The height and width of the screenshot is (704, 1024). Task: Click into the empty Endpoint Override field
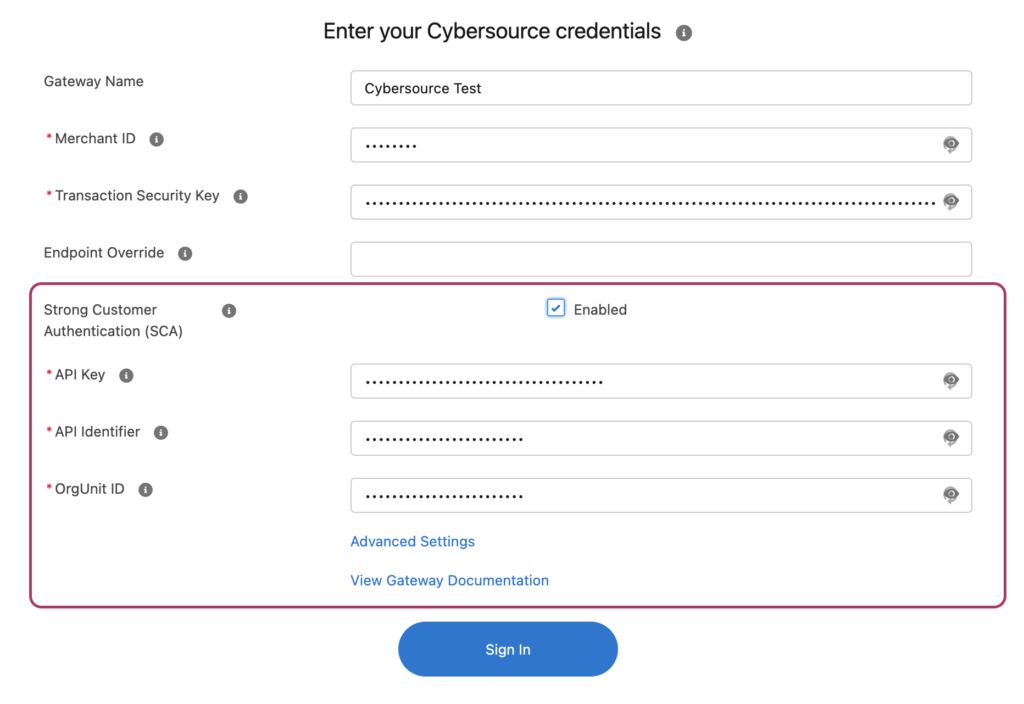tap(661, 259)
